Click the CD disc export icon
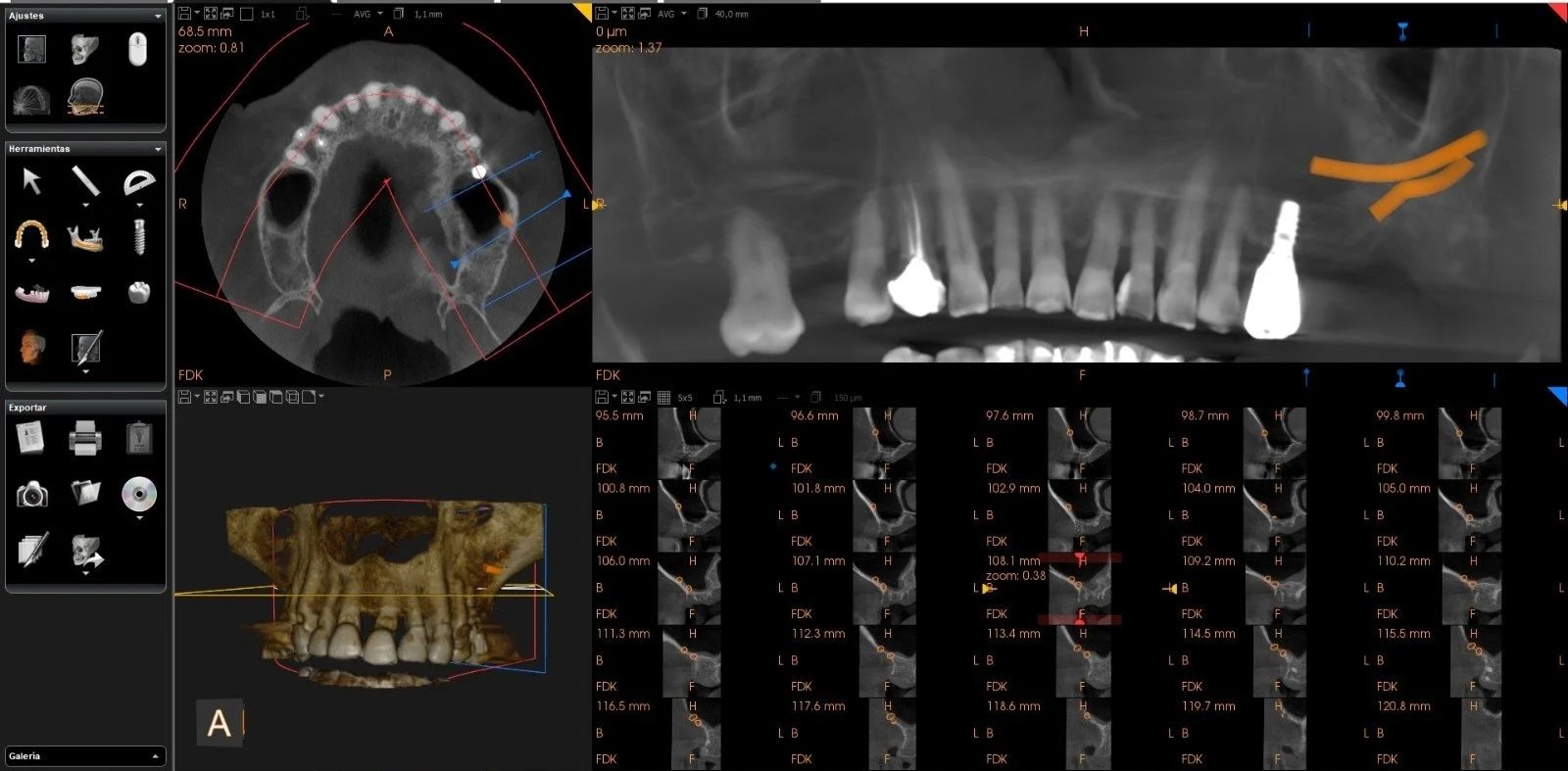 coord(139,494)
